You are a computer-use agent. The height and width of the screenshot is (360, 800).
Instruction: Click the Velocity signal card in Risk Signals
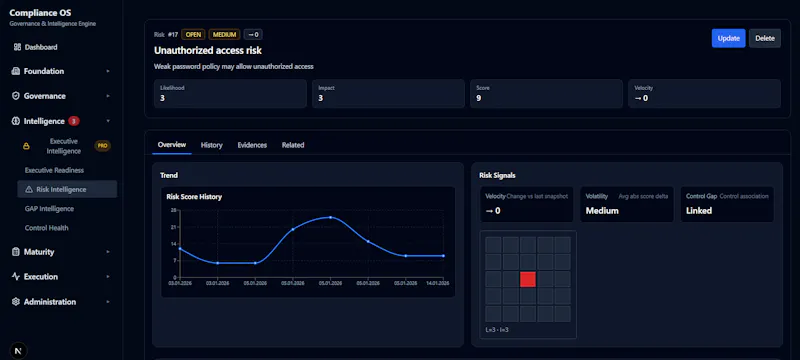tap(527, 204)
